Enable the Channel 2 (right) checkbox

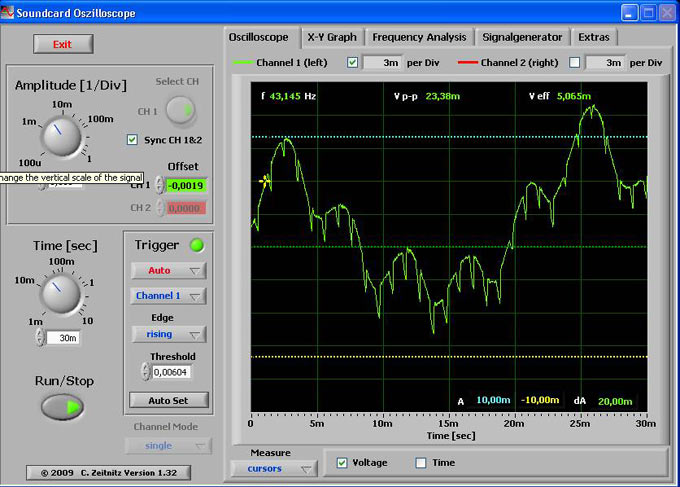point(574,62)
